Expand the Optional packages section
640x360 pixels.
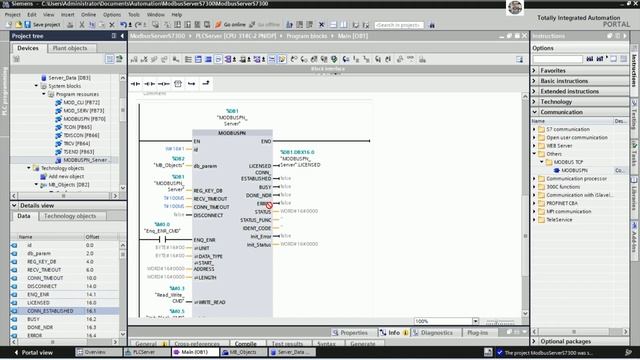tap(534, 341)
